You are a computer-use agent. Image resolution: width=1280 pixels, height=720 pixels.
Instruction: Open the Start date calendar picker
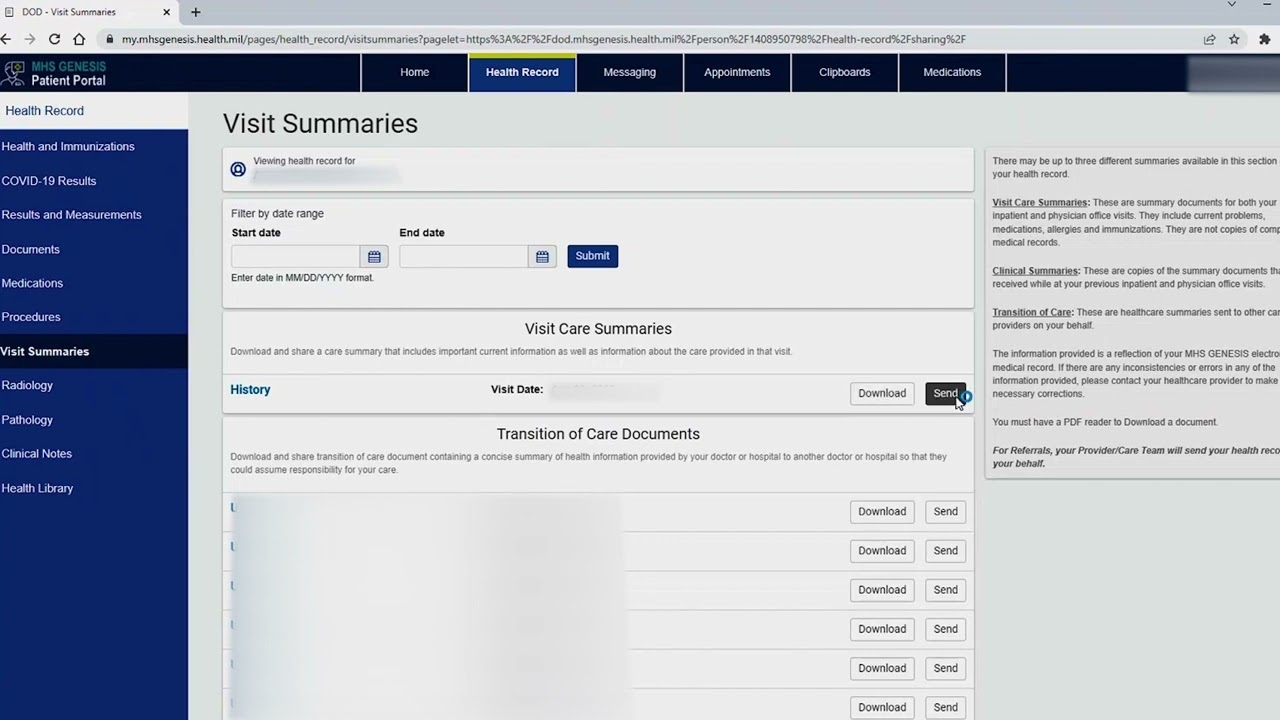pos(374,256)
